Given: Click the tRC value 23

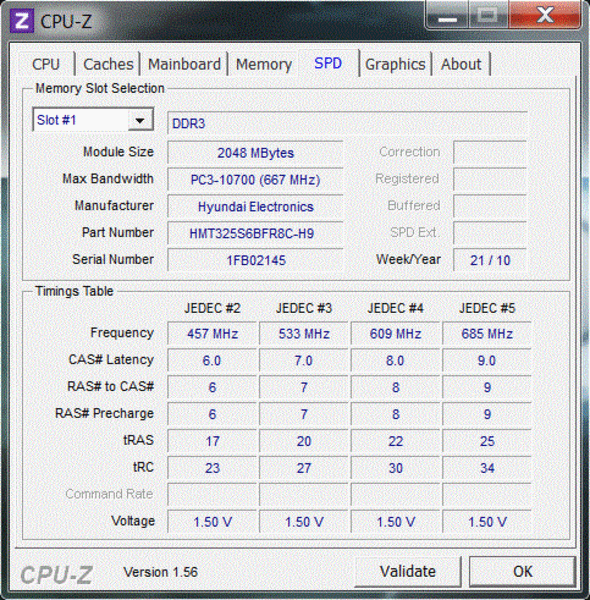Looking at the screenshot, I should tap(212, 468).
